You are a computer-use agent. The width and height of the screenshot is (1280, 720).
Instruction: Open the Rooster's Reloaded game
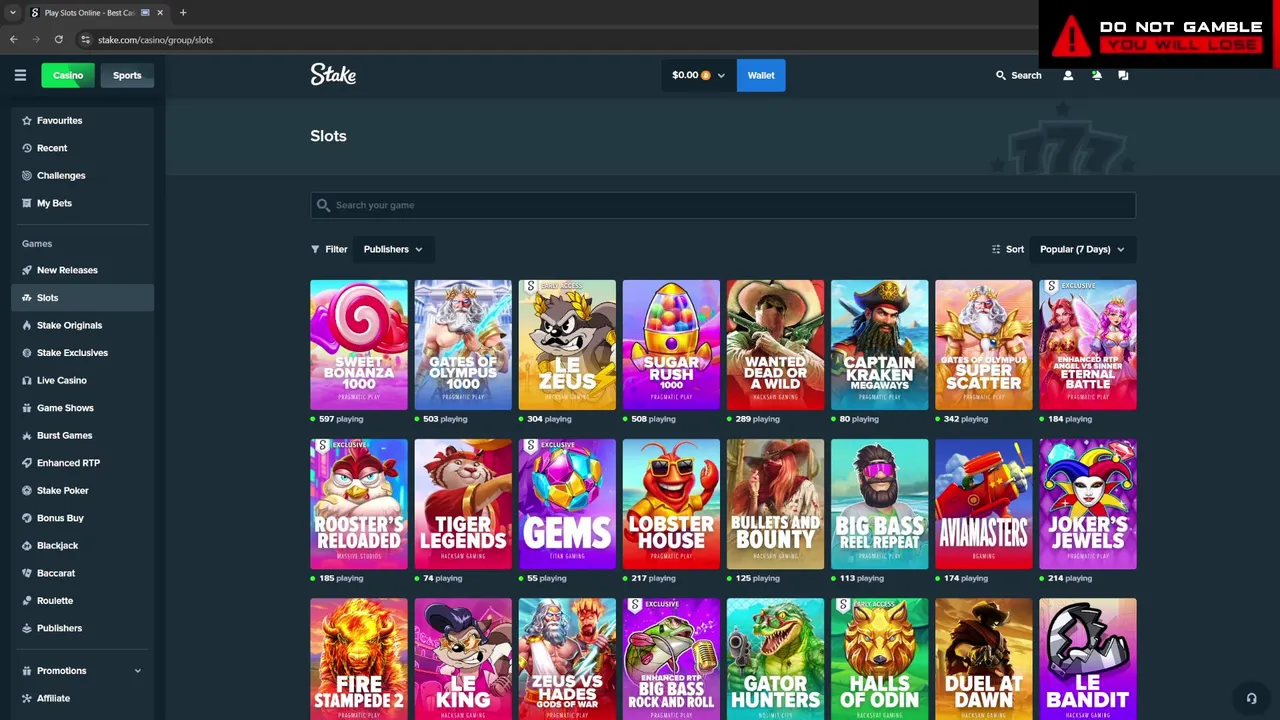click(359, 504)
